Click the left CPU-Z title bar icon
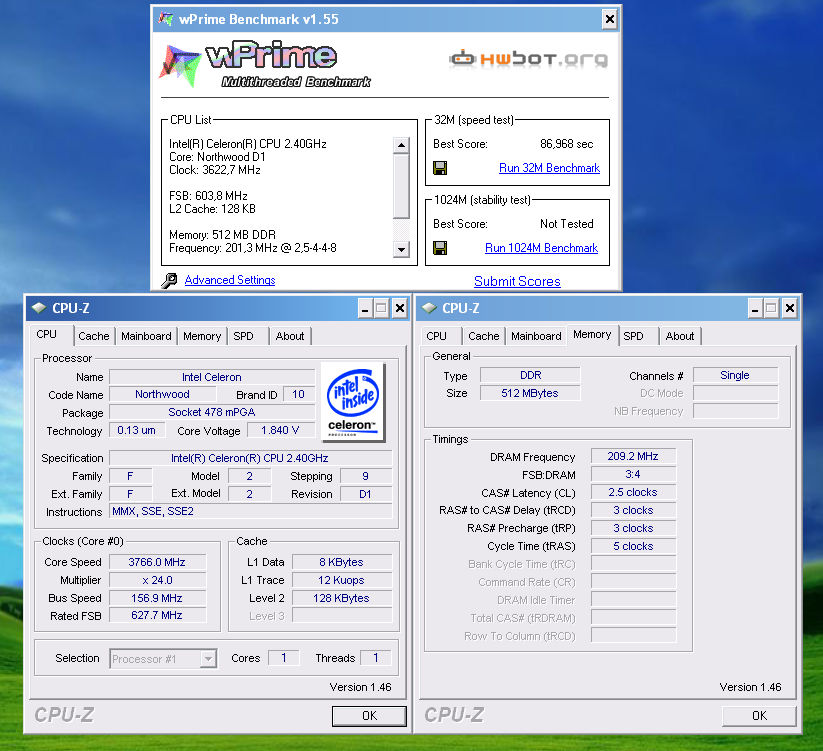Viewport: 823px width, 751px height. pyautogui.click(x=39, y=308)
